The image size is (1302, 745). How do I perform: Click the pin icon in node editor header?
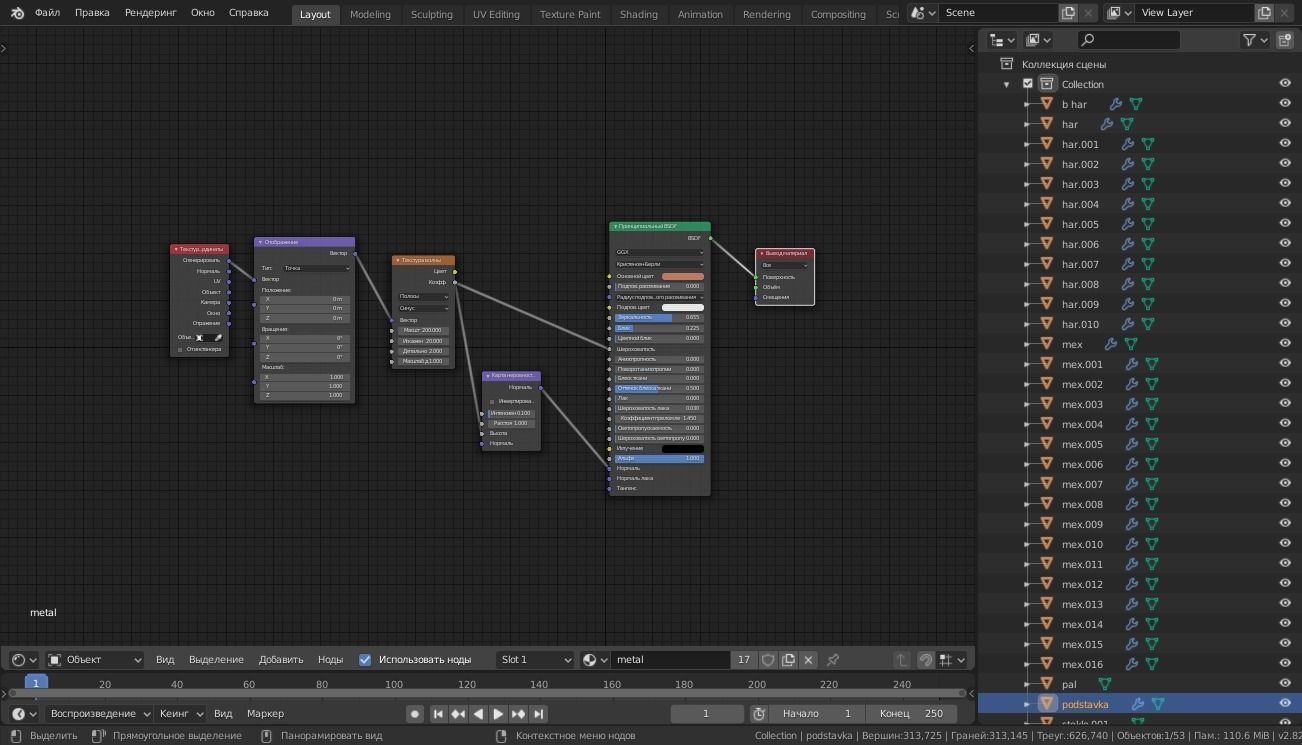[x=833, y=660]
